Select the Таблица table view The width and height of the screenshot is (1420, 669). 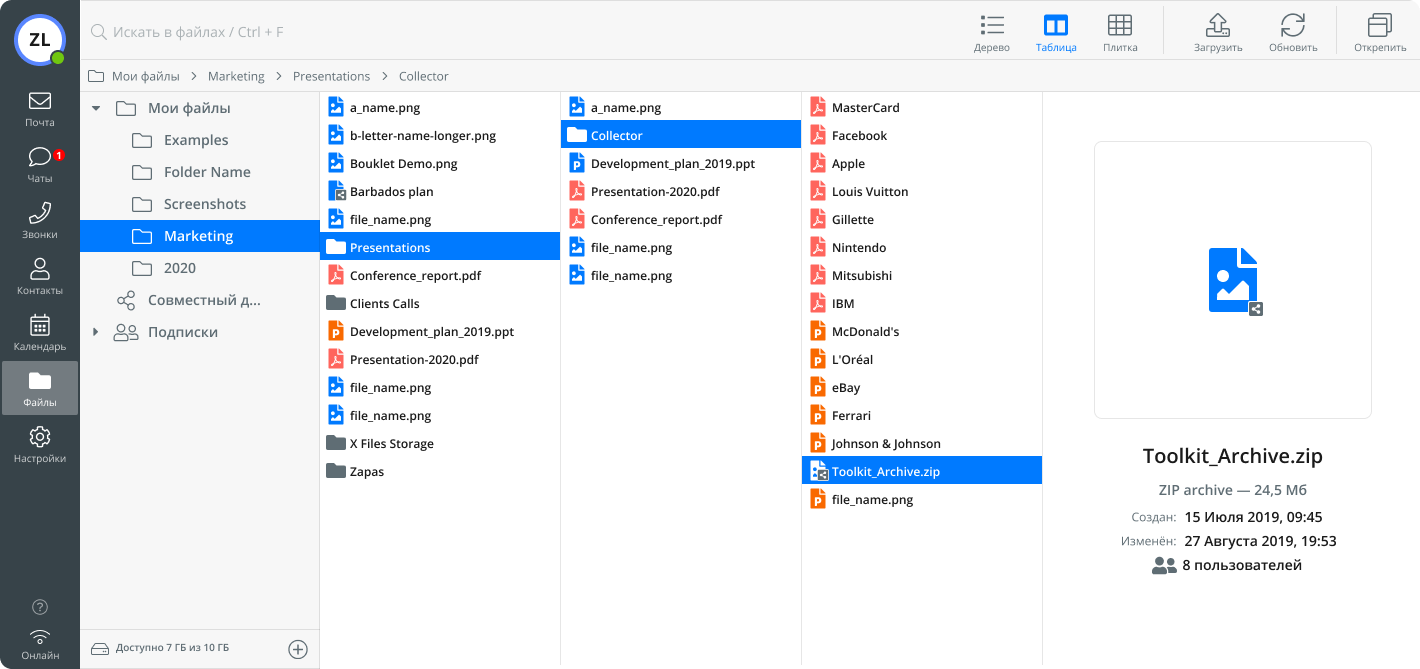[x=1056, y=32]
